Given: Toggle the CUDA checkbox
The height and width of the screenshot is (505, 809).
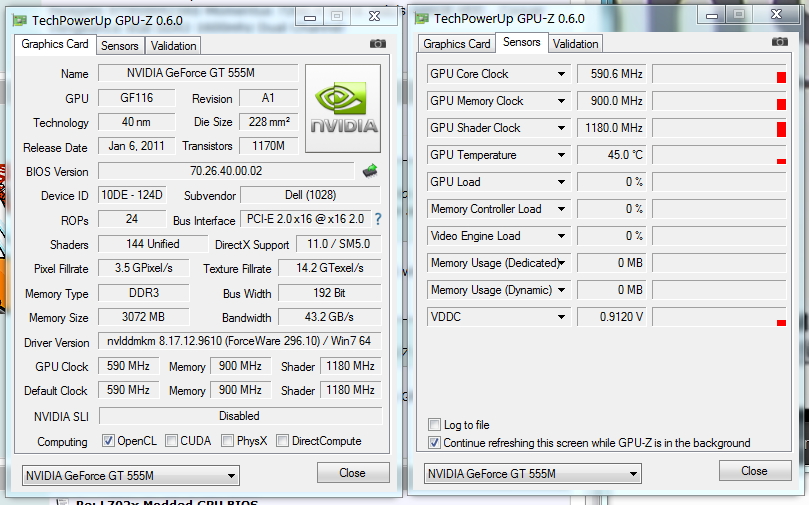Looking at the screenshot, I should [x=171, y=441].
